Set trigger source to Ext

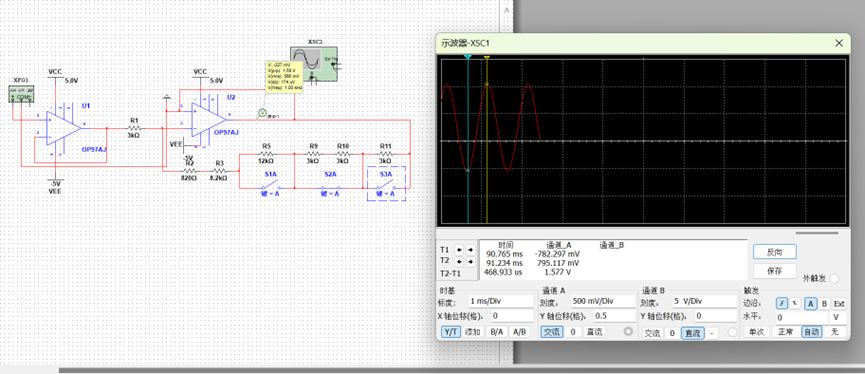(839, 303)
